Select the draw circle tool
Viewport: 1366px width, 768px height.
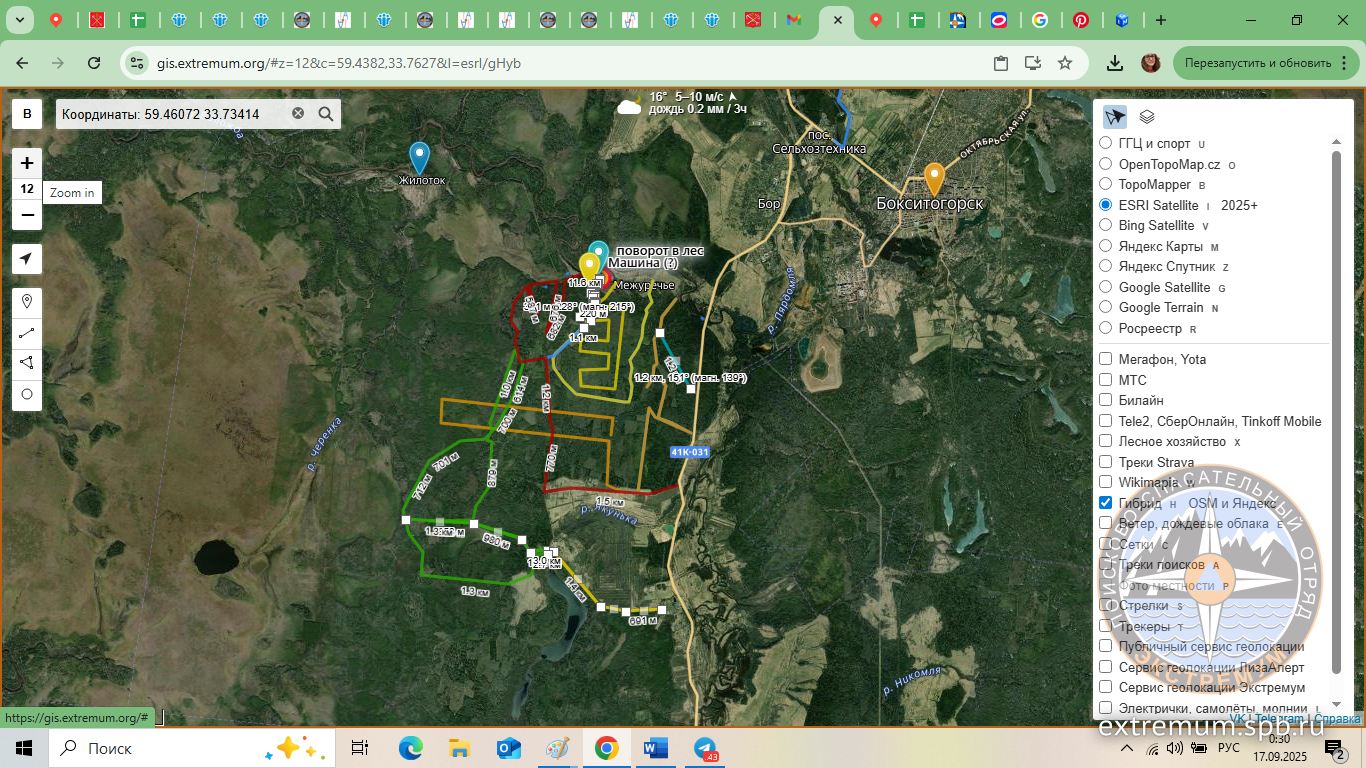click(27, 394)
